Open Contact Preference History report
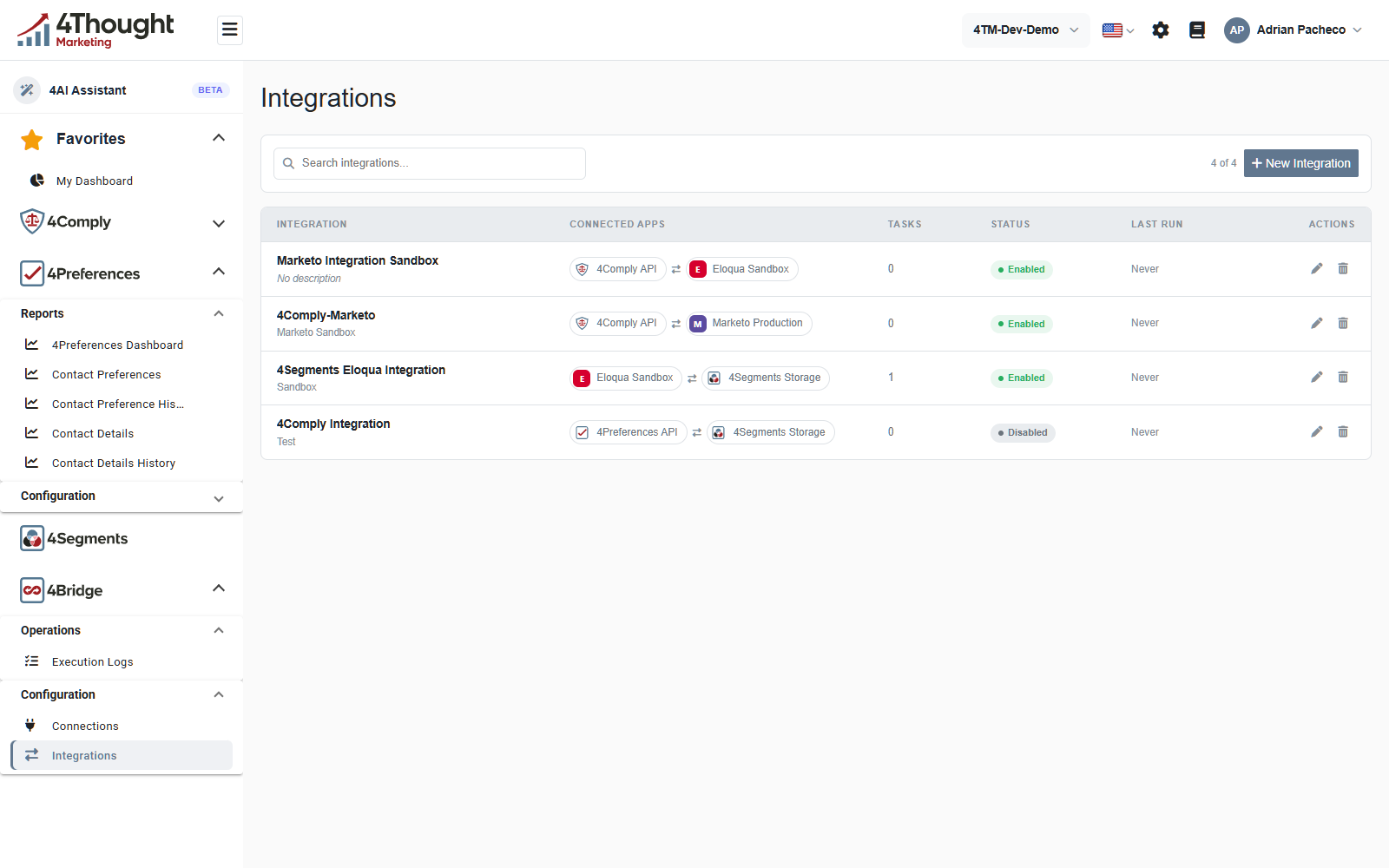Screen dimensions: 1389x868 118,404
